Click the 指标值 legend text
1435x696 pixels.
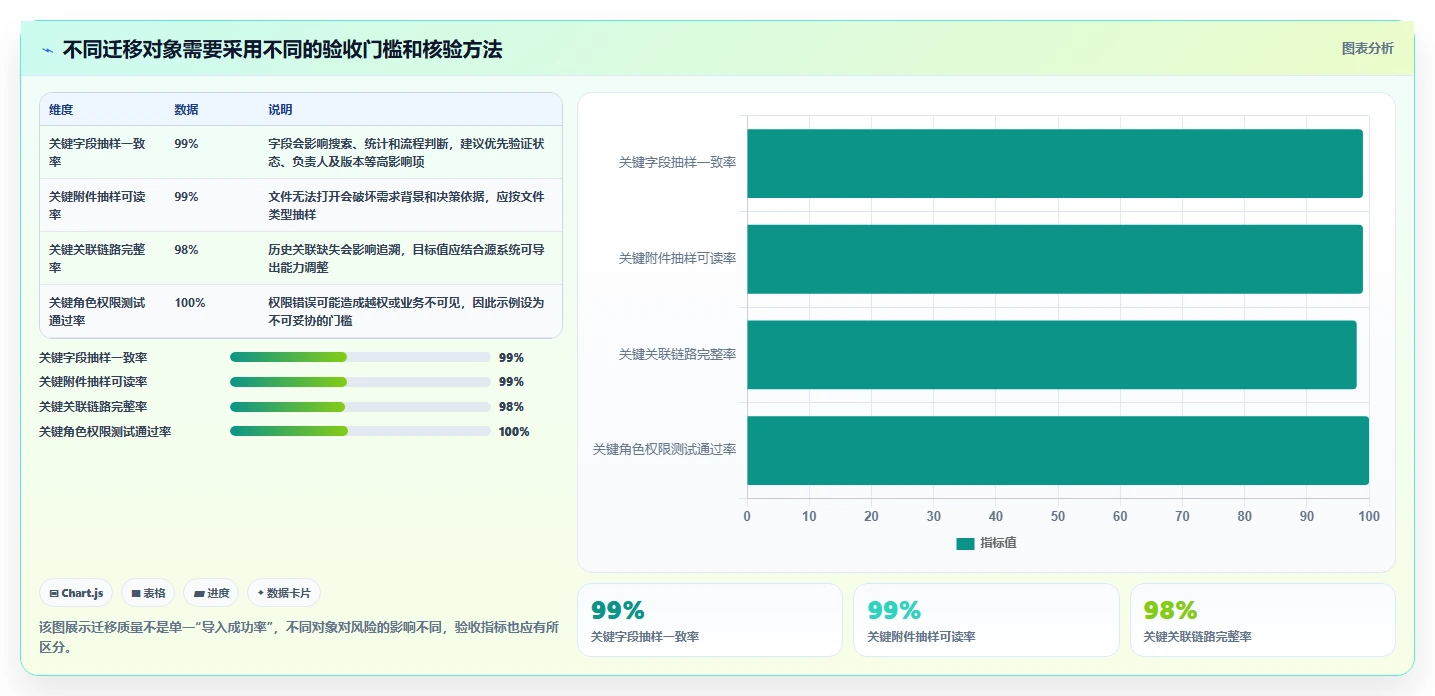998,543
